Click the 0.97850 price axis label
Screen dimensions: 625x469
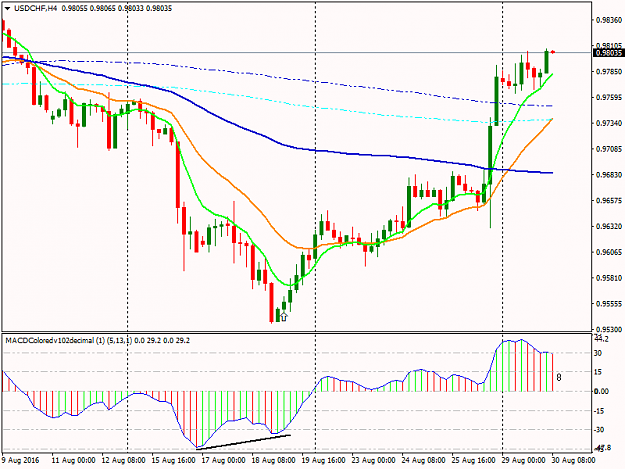point(609,71)
